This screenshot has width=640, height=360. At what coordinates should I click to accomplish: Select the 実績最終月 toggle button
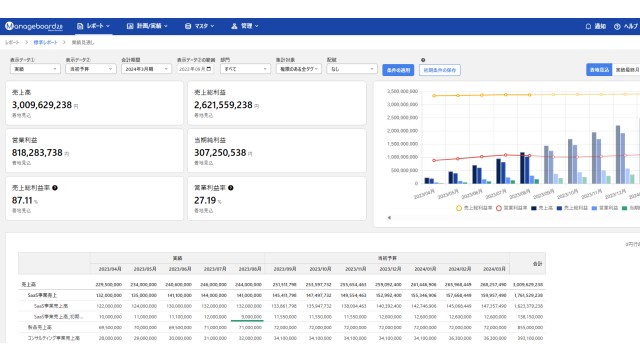[x=627, y=70]
